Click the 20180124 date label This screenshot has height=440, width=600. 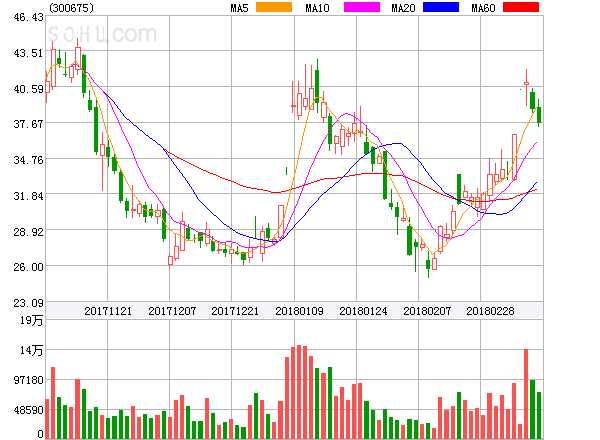click(x=363, y=311)
